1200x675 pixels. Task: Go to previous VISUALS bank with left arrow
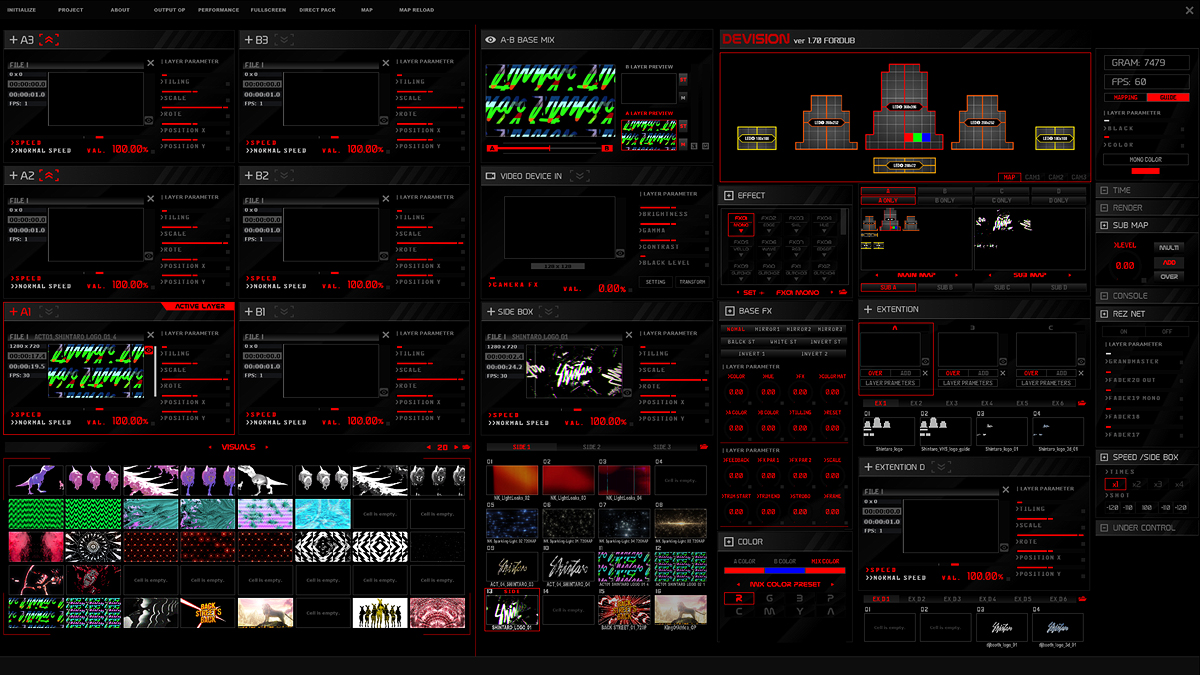click(x=210, y=447)
